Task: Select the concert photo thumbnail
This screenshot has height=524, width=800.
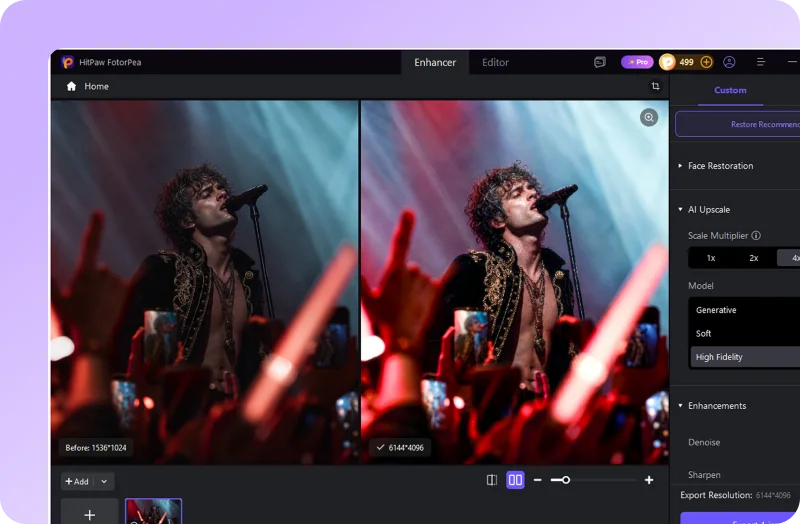Action: (154, 512)
